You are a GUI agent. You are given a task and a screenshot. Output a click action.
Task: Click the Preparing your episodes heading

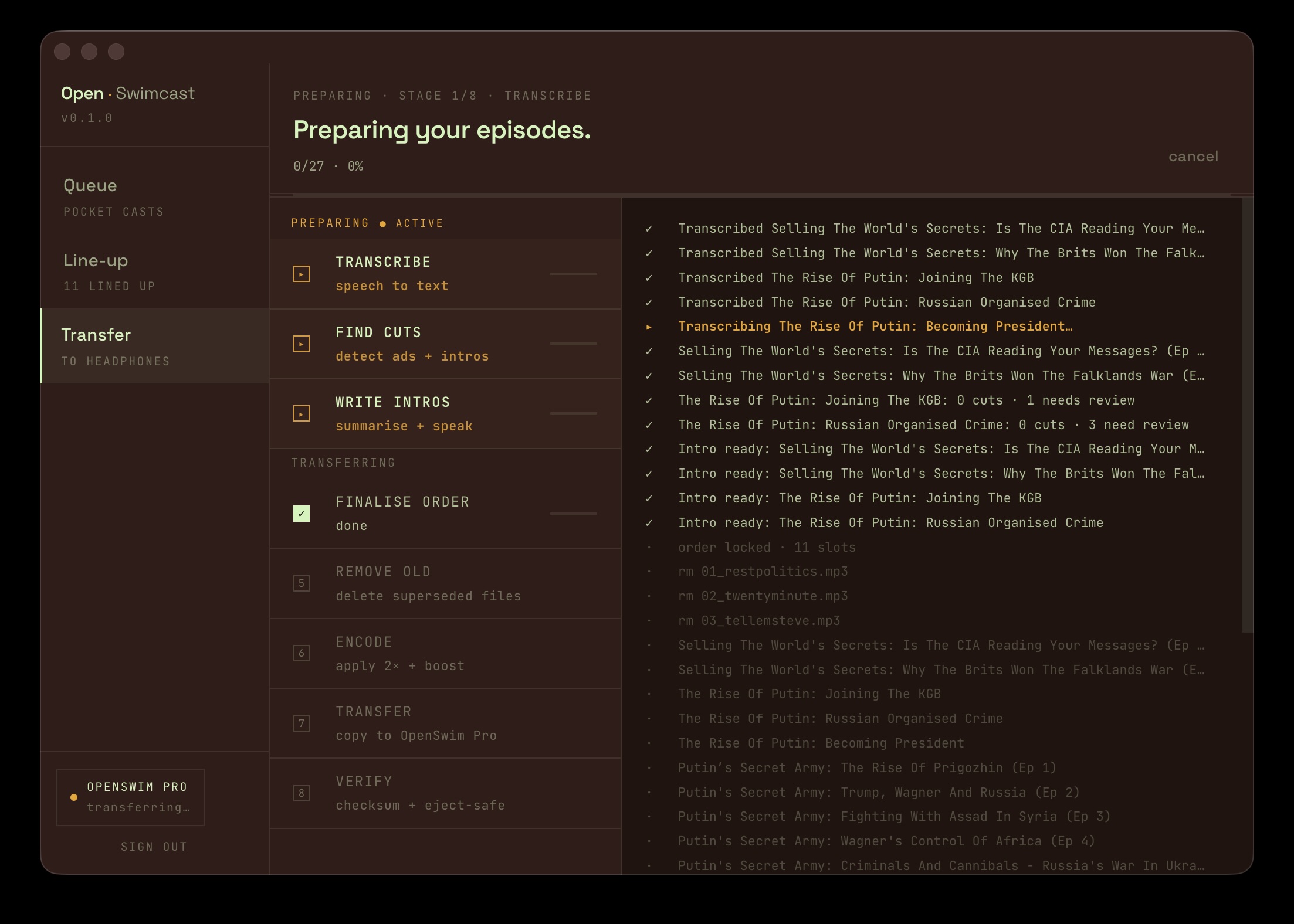click(442, 130)
